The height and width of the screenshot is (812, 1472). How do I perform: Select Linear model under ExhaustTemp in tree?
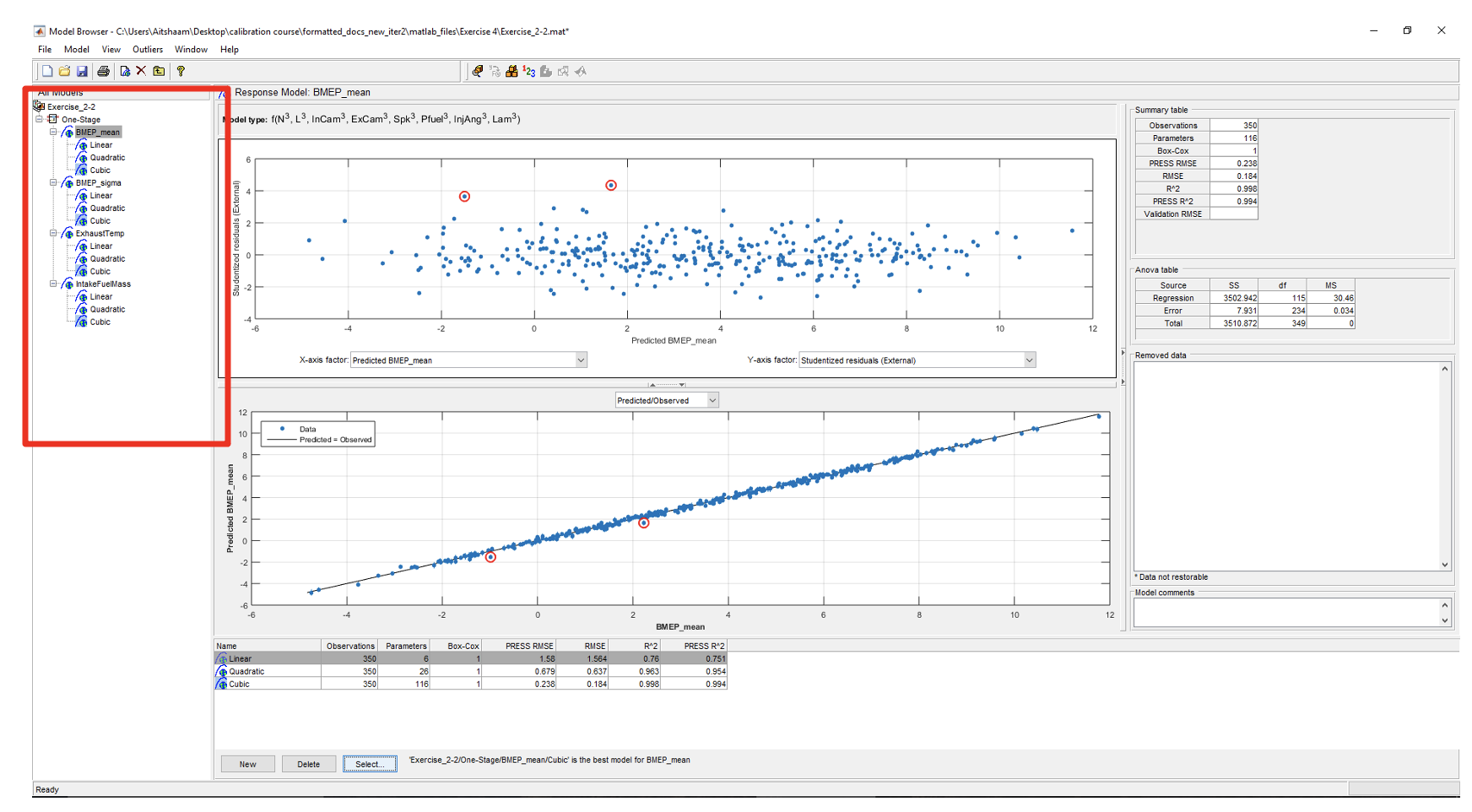pos(101,246)
